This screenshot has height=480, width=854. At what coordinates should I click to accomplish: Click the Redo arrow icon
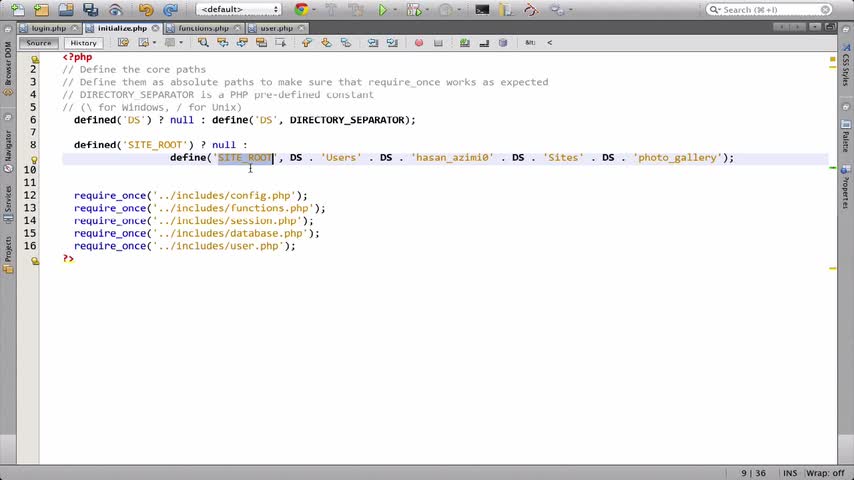click(x=170, y=10)
